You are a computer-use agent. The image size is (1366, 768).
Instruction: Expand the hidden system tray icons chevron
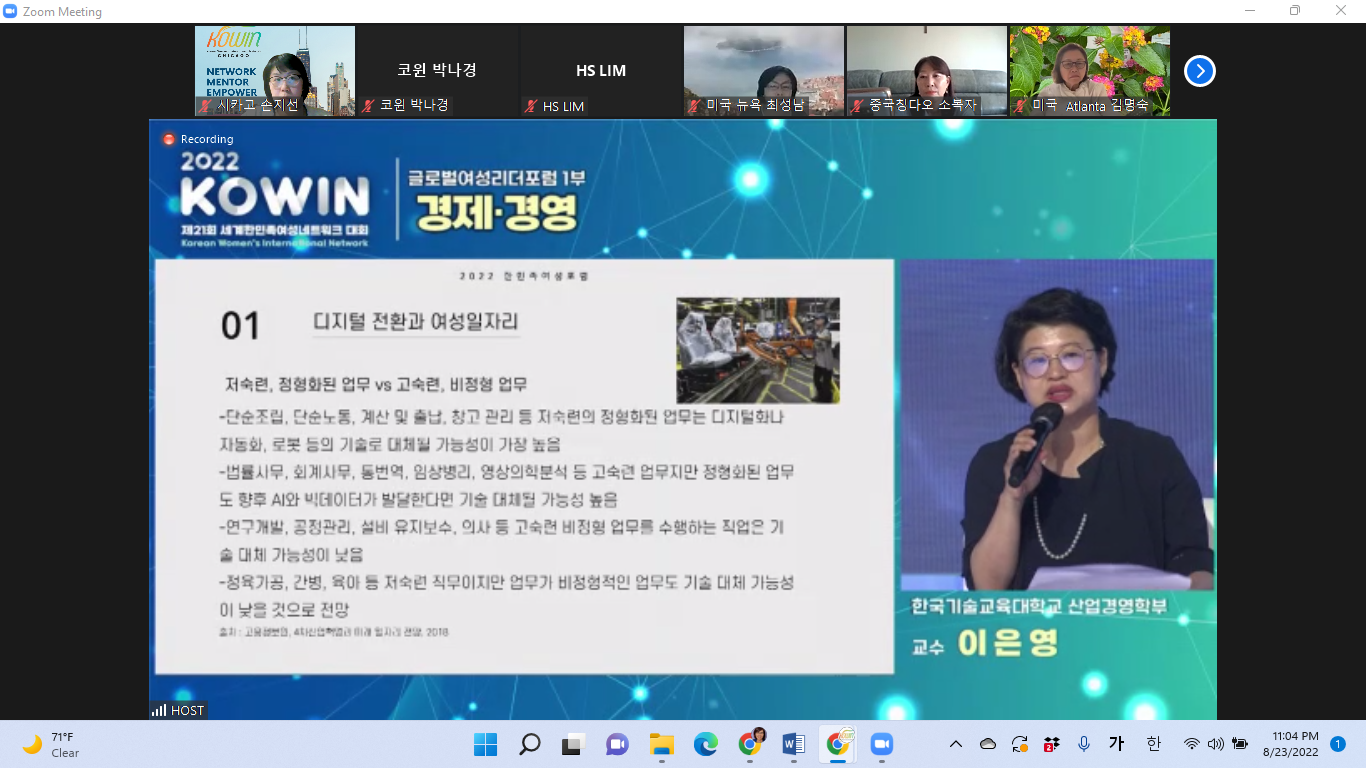tap(956, 744)
